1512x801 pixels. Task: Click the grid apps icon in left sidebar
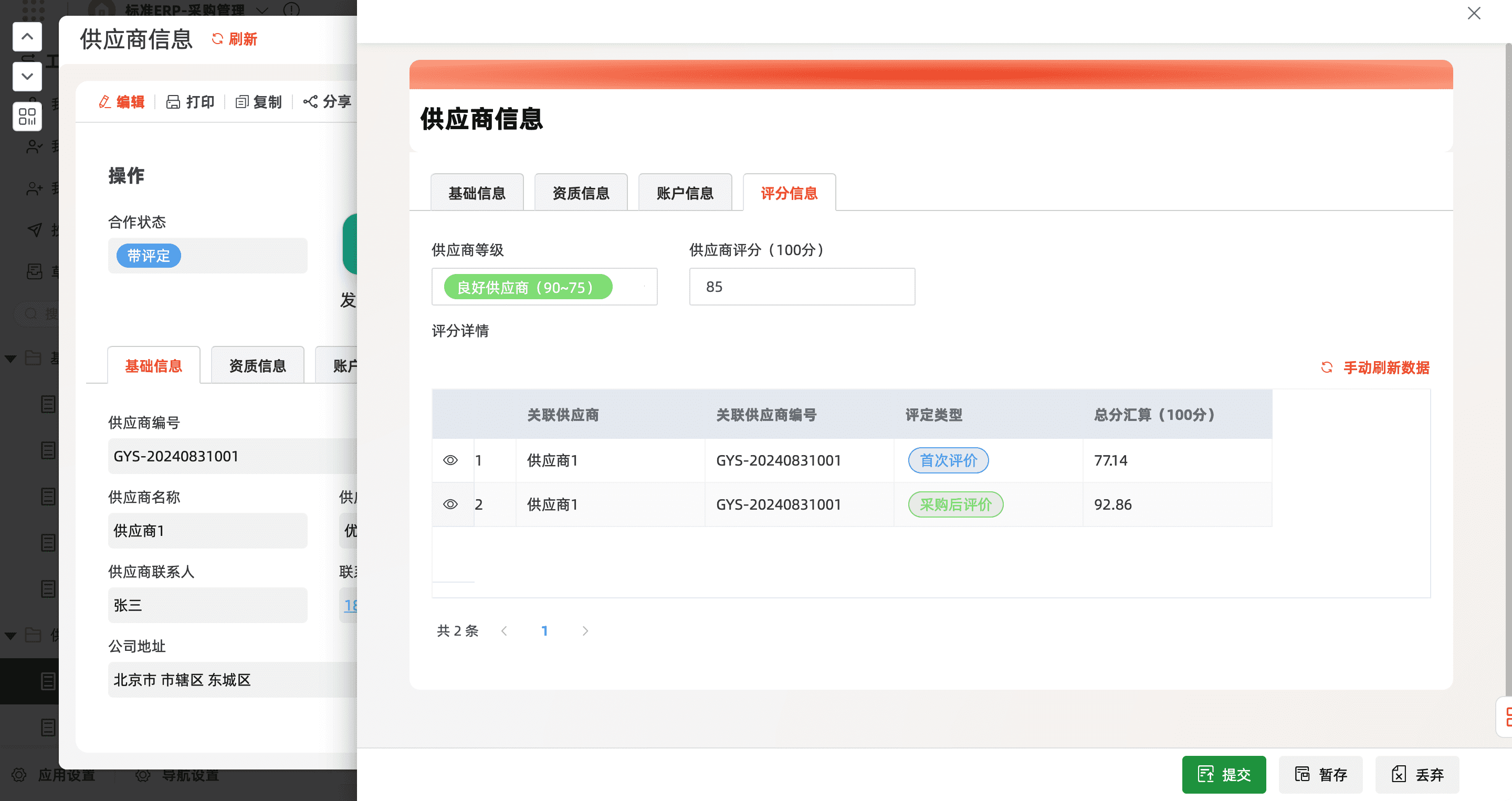tap(27, 115)
